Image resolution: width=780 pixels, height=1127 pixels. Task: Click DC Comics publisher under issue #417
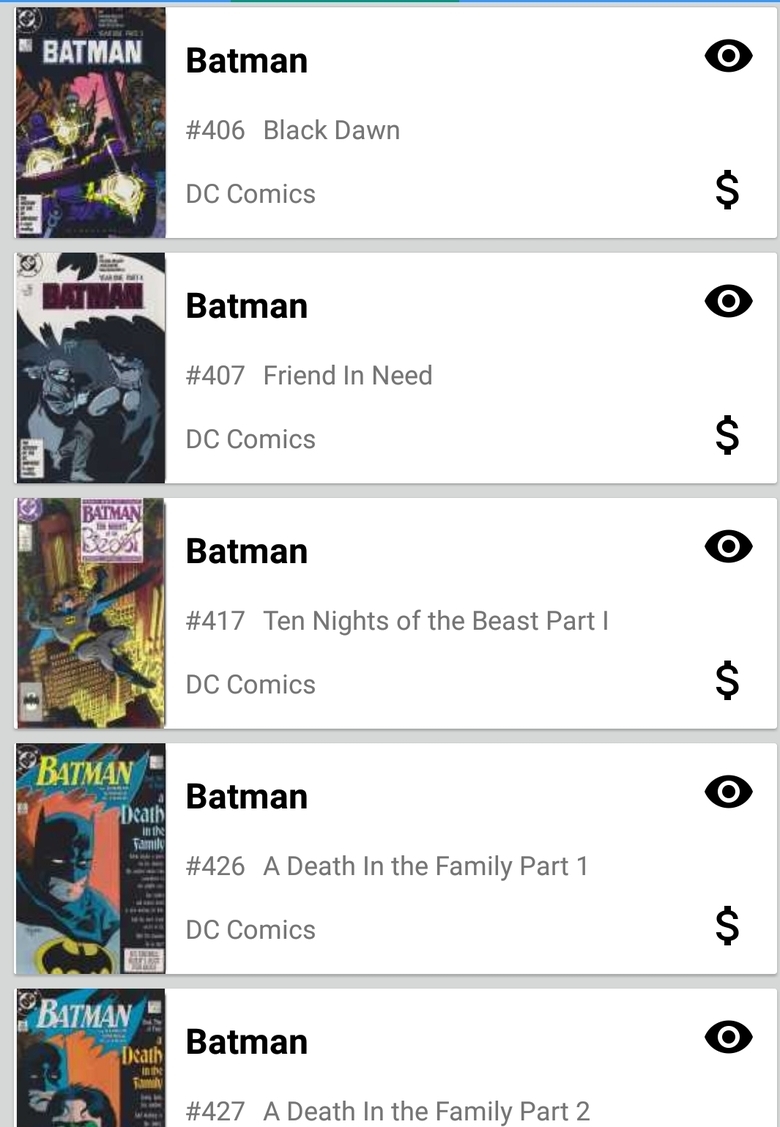pyautogui.click(x=250, y=684)
